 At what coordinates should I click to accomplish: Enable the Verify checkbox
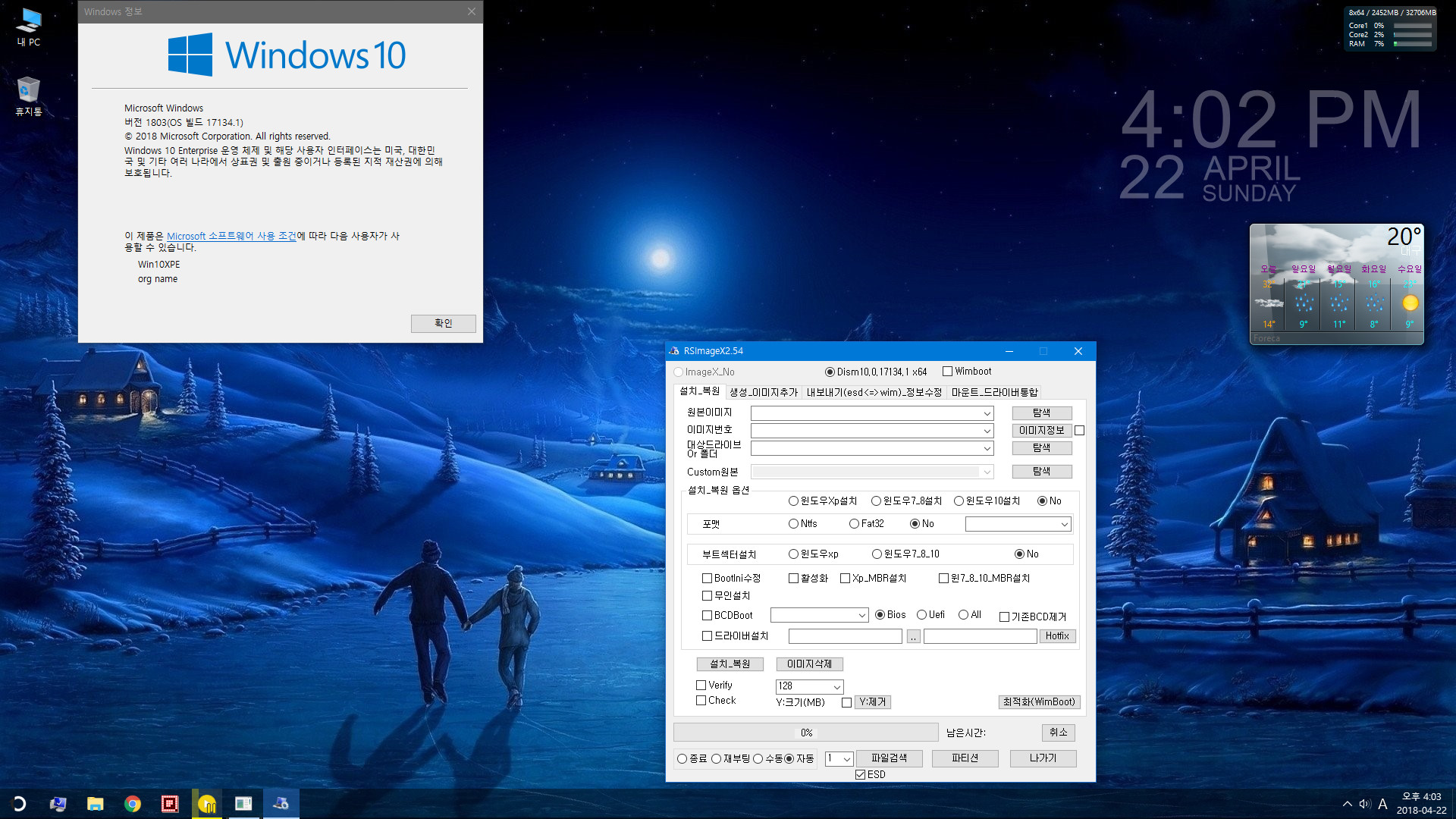coord(701,686)
